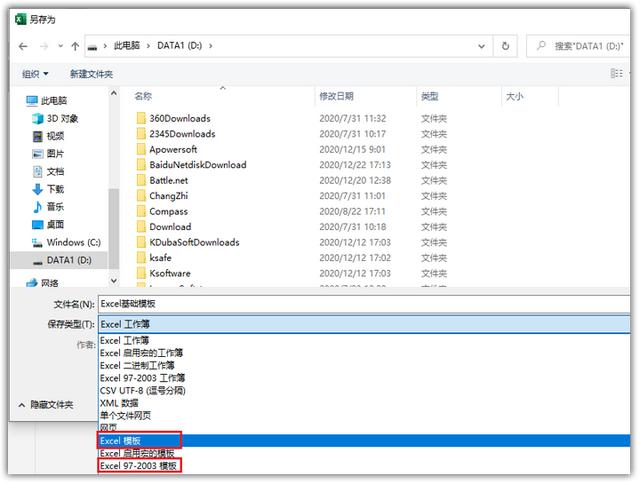
Task: Choose Excel 启用宏的模板 file type
Action: pos(364,453)
